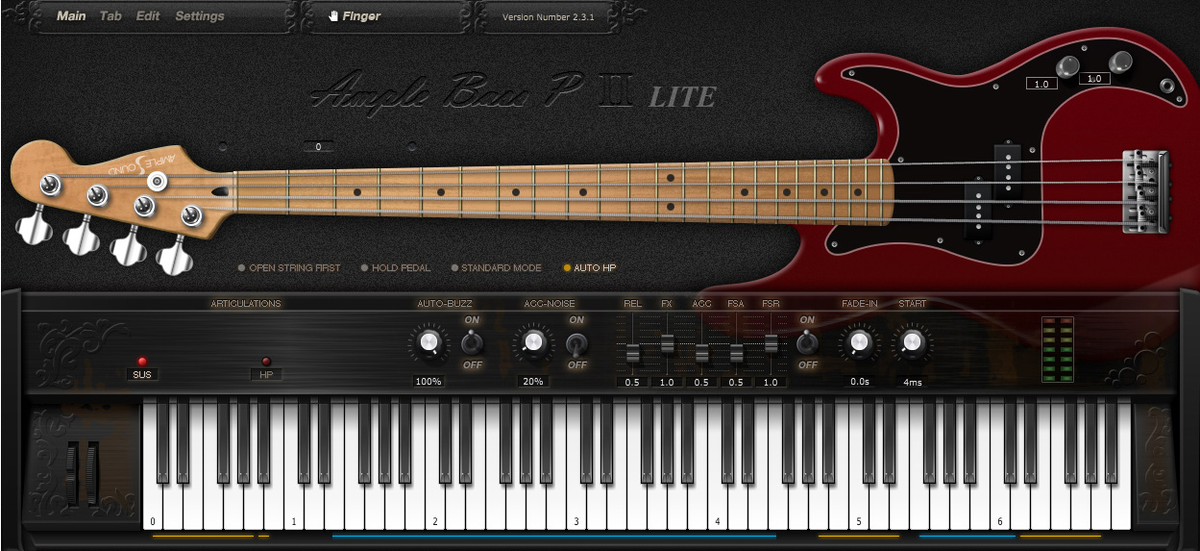The height and width of the screenshot is (551, 1200).
Task: Click the modulation wheel
Action: click(92, 473)
